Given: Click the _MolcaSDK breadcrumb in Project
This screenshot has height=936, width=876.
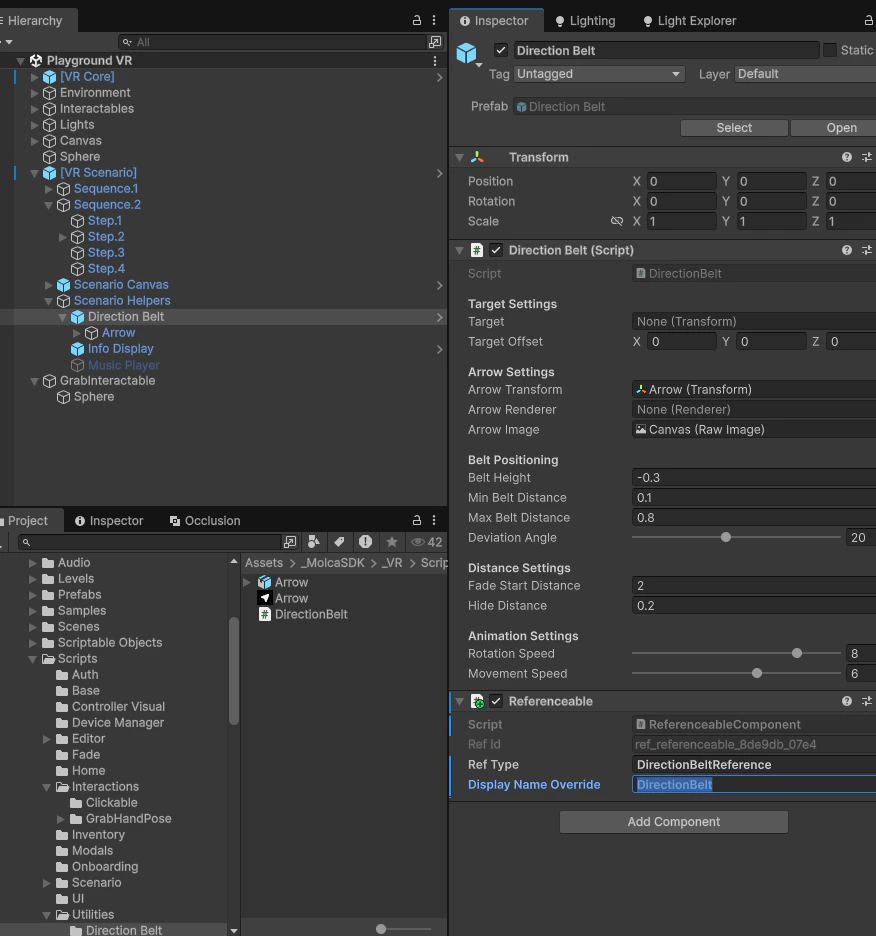Looking at the screenshot, I should pyautogui.click(x=332, y=563).
